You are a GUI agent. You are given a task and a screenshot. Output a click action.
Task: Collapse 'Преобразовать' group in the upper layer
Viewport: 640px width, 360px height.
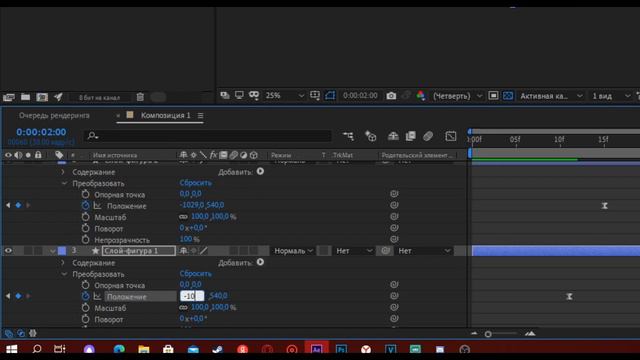pyautogui.click(x=64, y=183)
